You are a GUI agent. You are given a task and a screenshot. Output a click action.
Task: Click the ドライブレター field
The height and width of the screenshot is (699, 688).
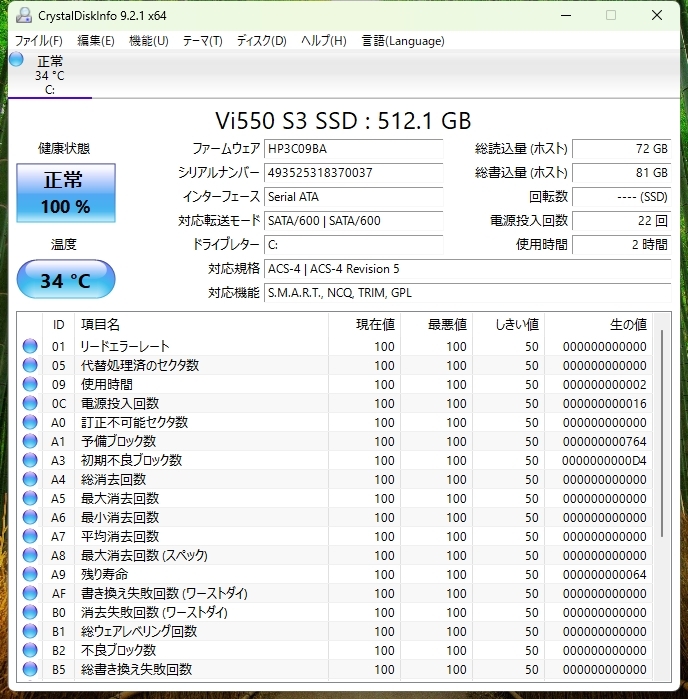click(354, 245)
